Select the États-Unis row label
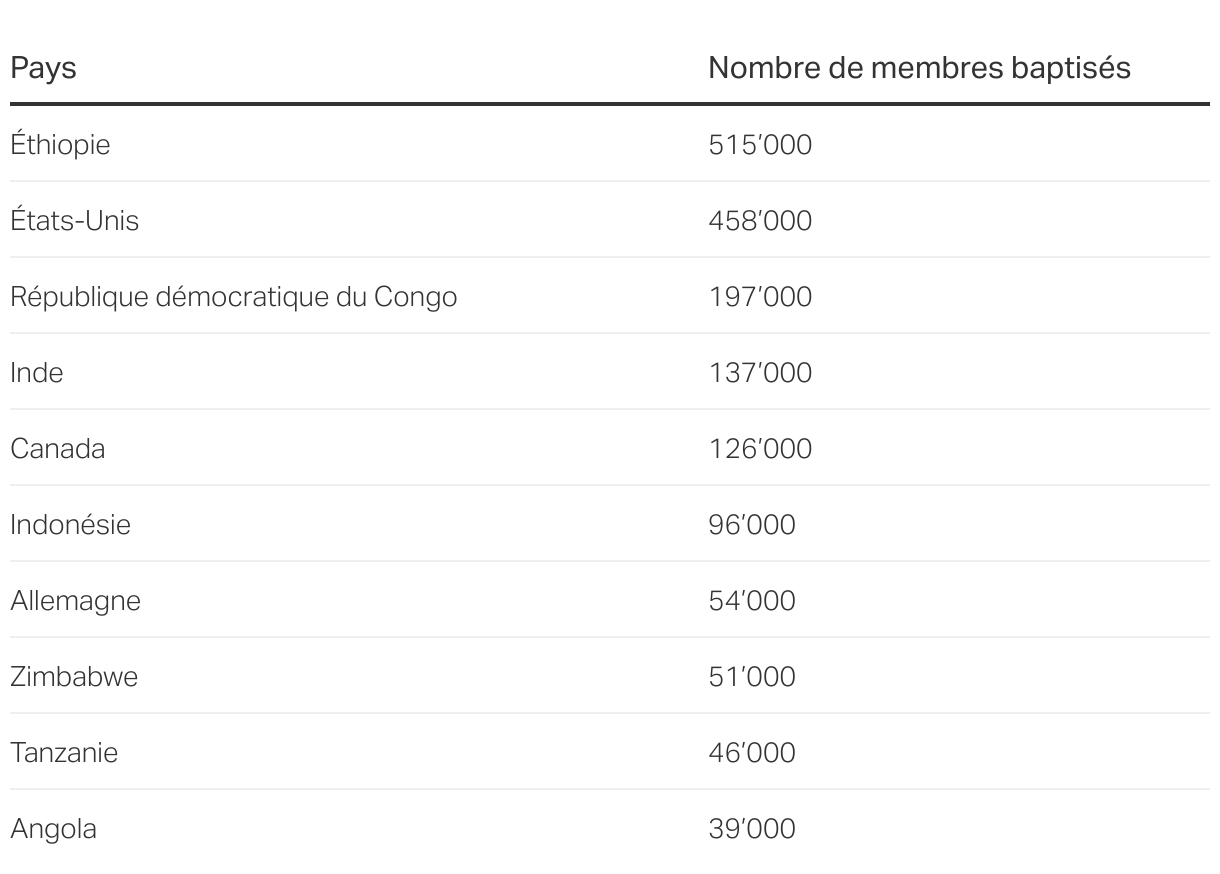This screenshot has height=874, width=1220. tap(74, 221)
